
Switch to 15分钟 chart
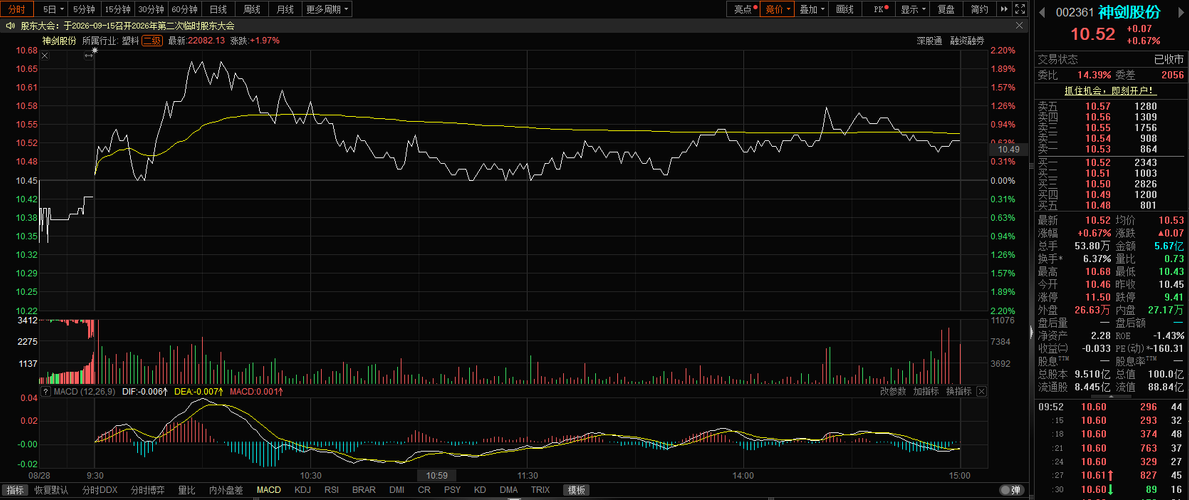118,9
